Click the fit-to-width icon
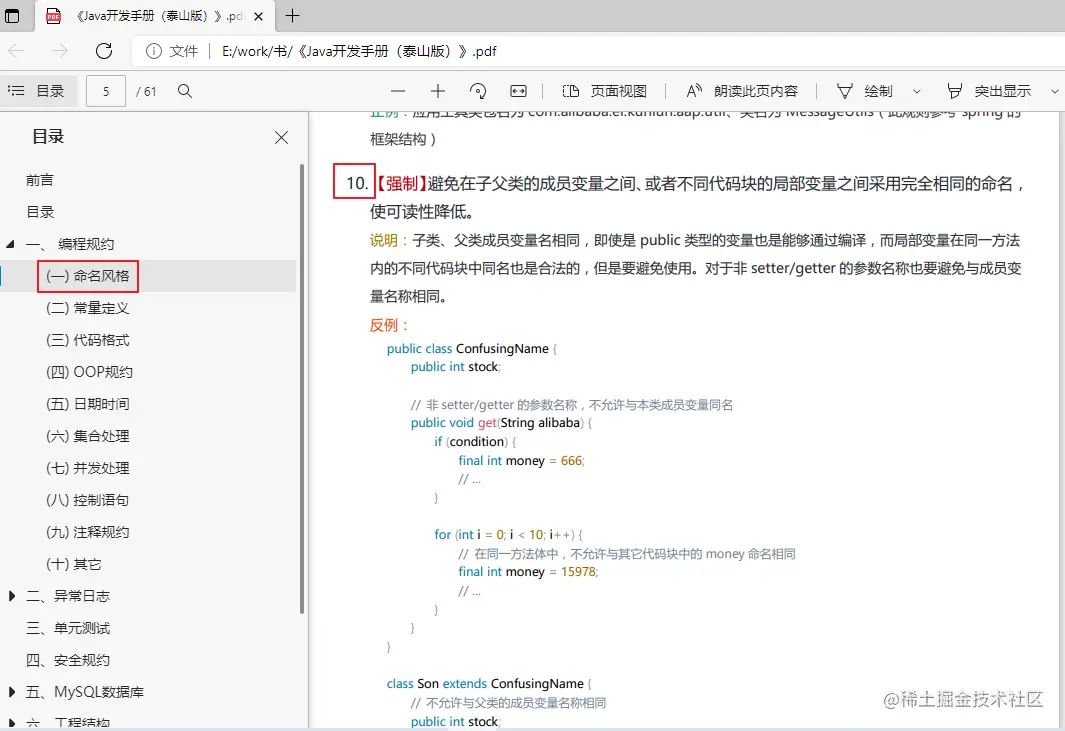1065x731 pixels. point(518,90)
